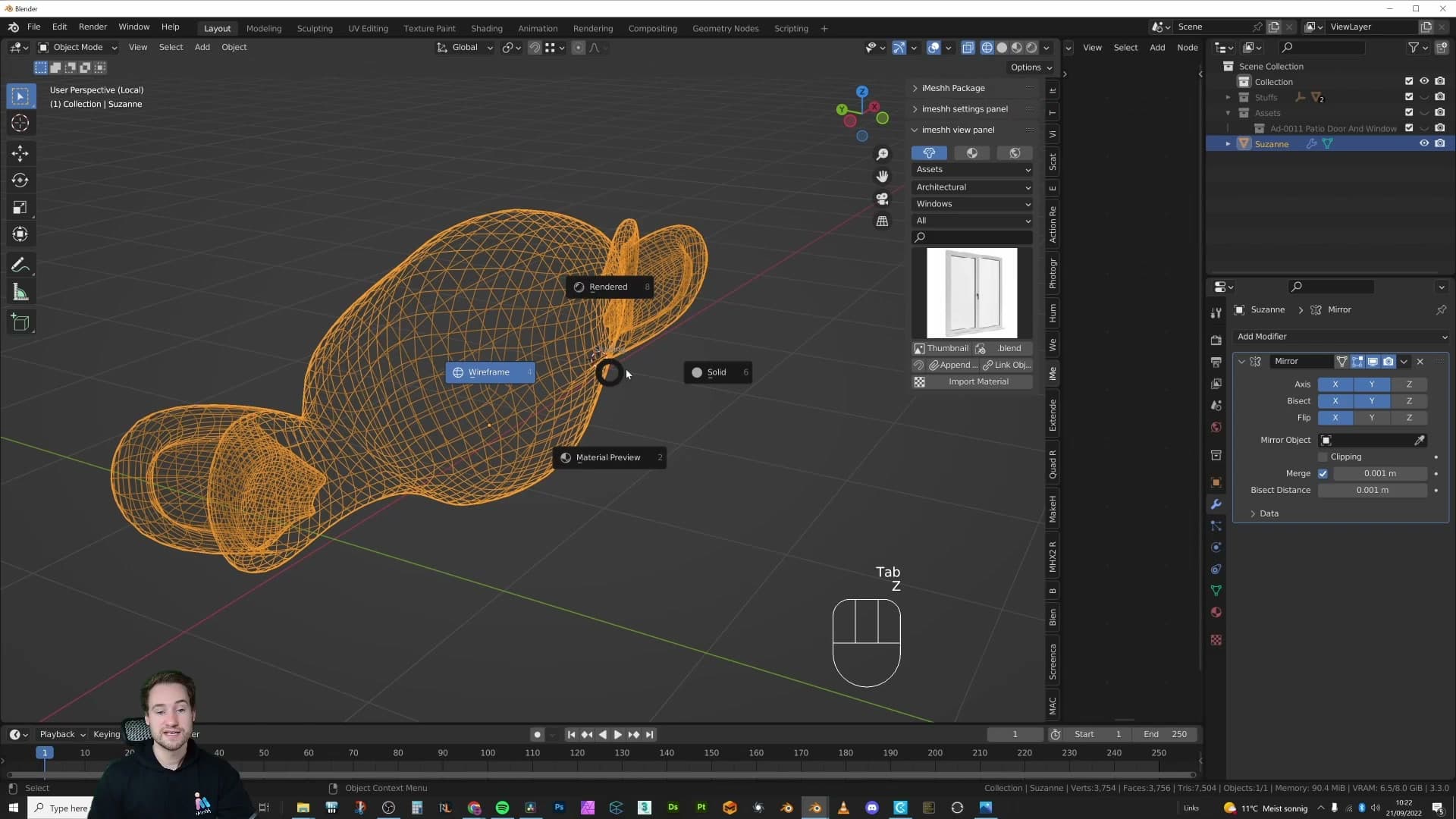
Task: Activate the Scale tool
Action: [x=20, y=208]
